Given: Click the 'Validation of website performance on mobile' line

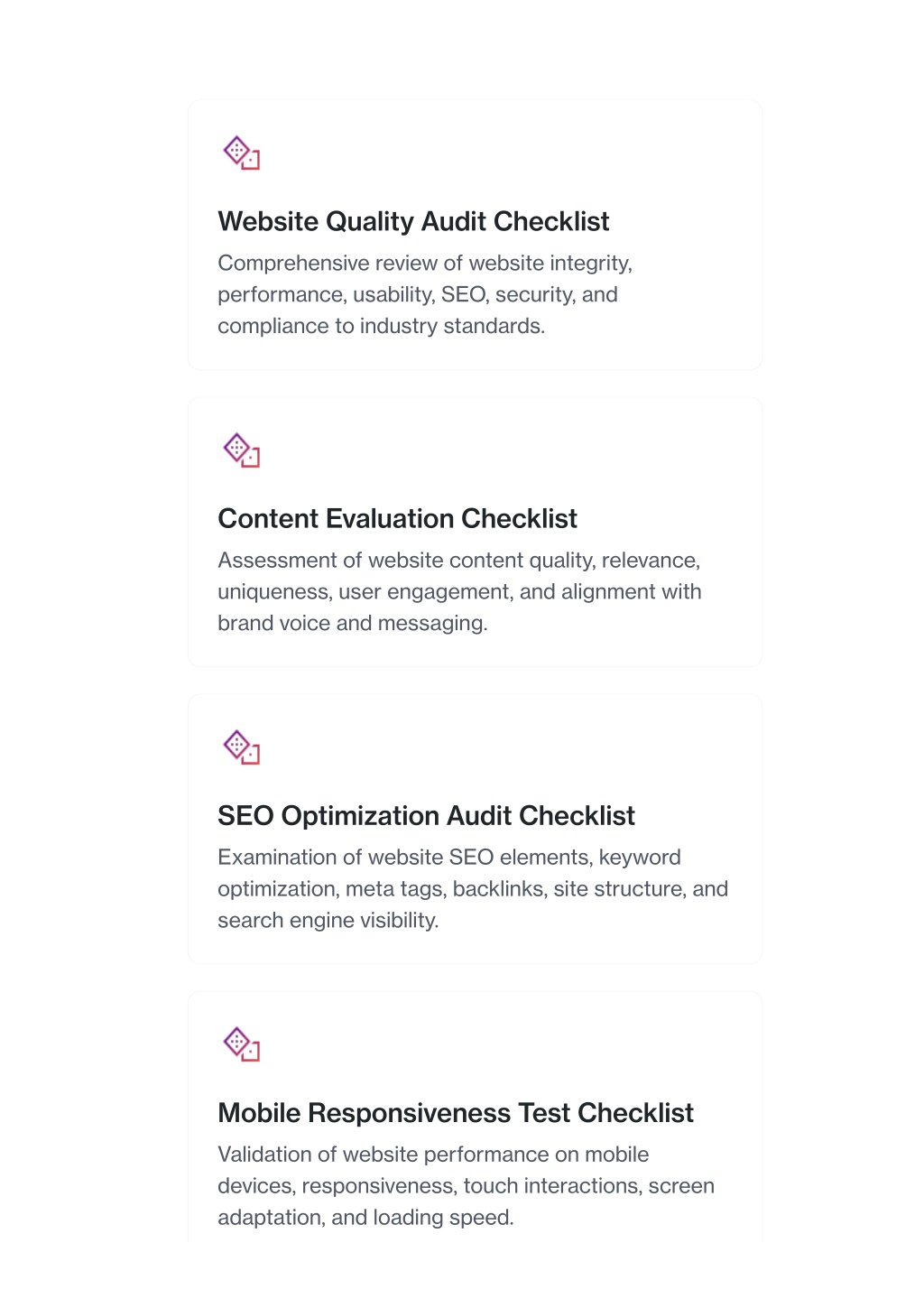Looking at the screenshot, I should 433,1154.
